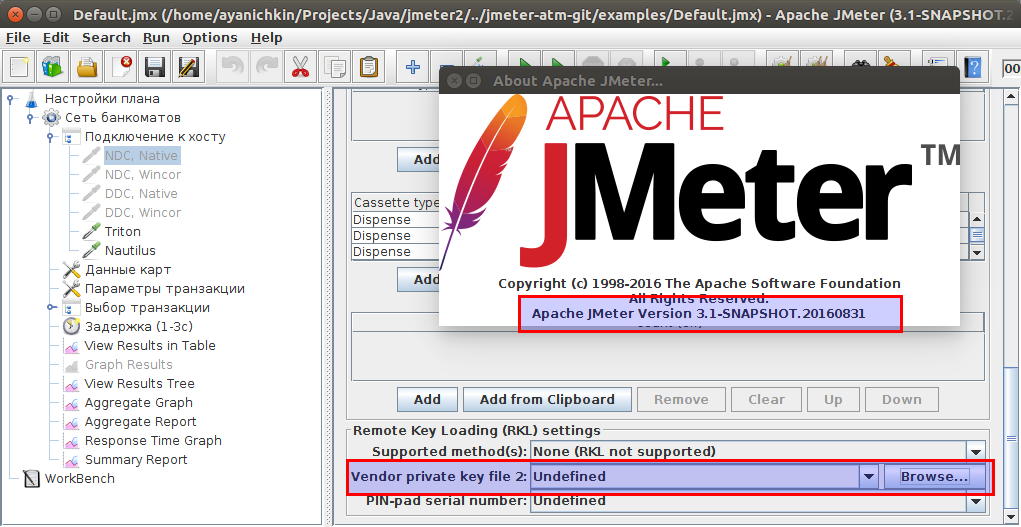Open the Edit menu
This screenshot has width=1021, height=527.
56,38
